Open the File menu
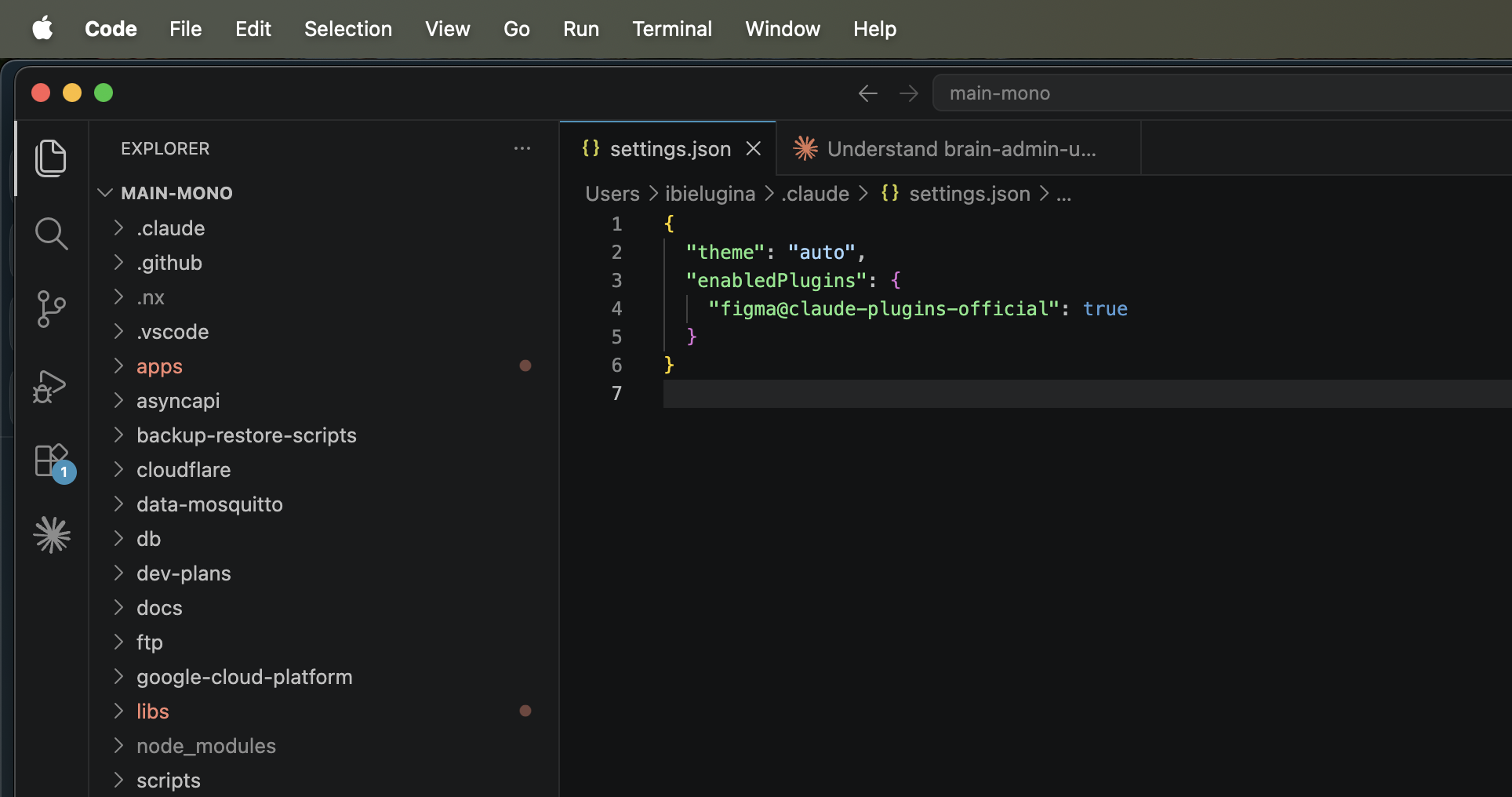1512x797 pixels. point(185,29)
